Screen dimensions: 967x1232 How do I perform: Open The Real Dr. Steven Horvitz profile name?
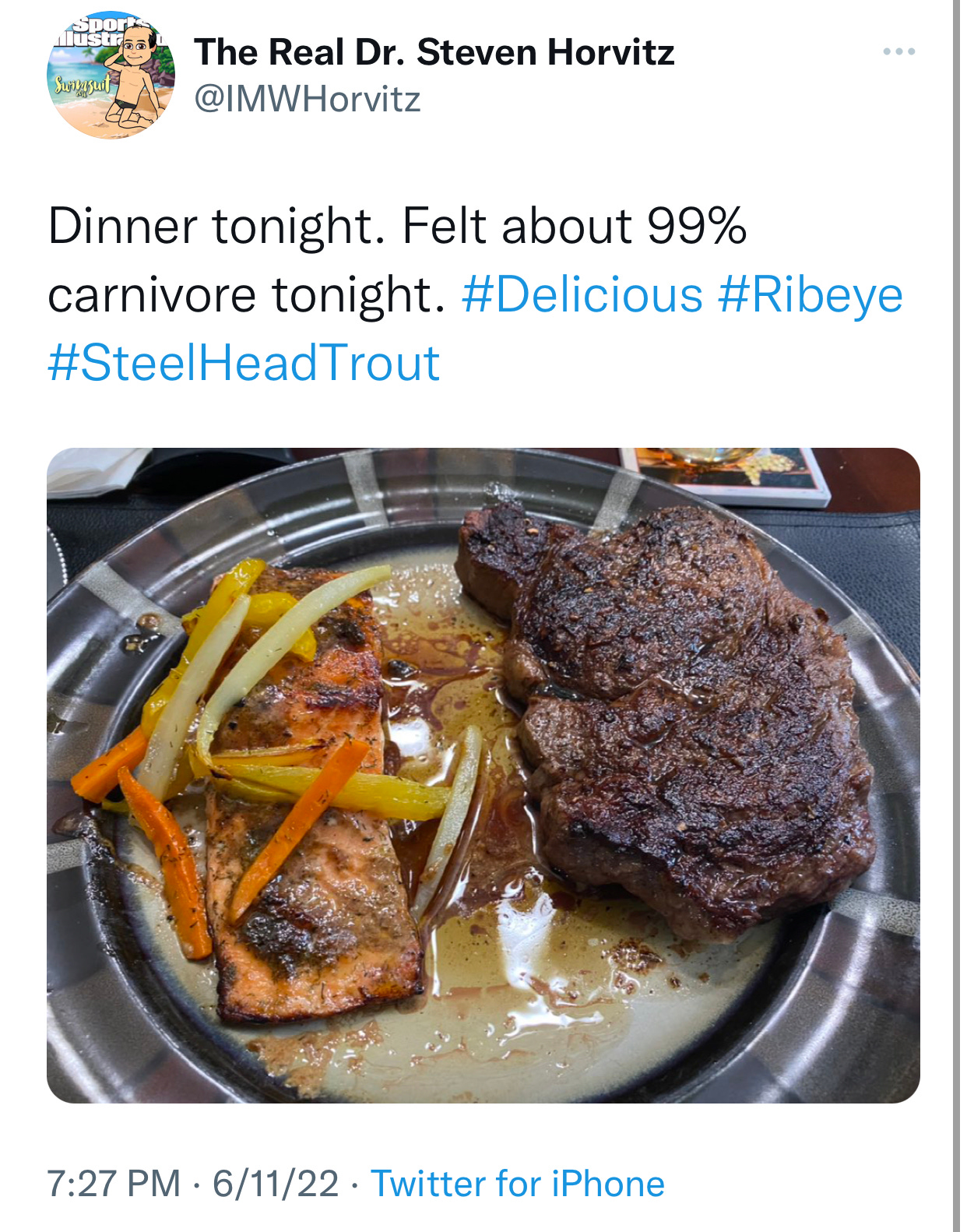(x=434, y=53)
